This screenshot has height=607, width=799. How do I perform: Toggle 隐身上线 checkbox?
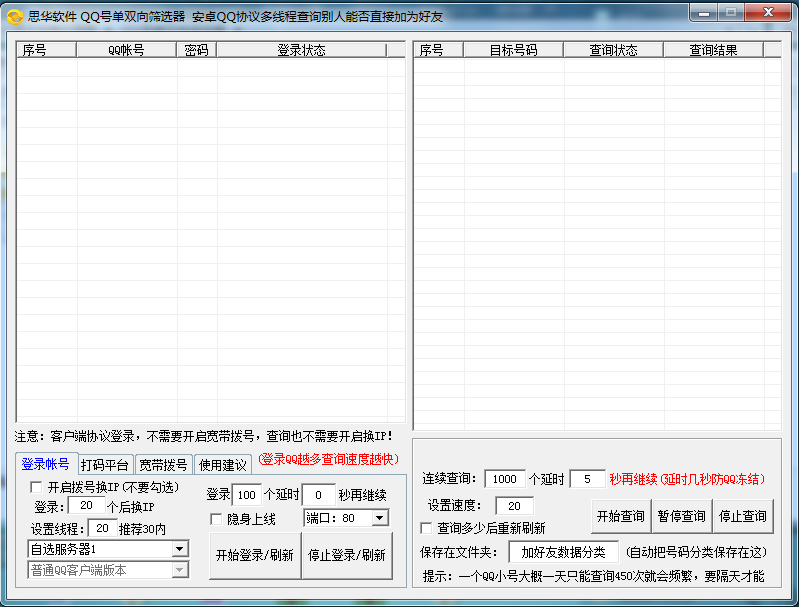pyautogui.click(x=216, y=519)
